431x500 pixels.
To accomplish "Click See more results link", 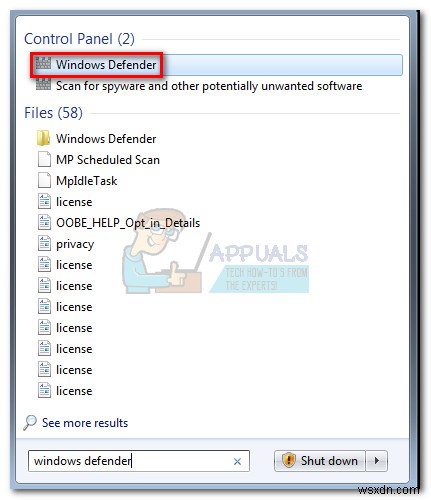I will (x=85, y=423).
